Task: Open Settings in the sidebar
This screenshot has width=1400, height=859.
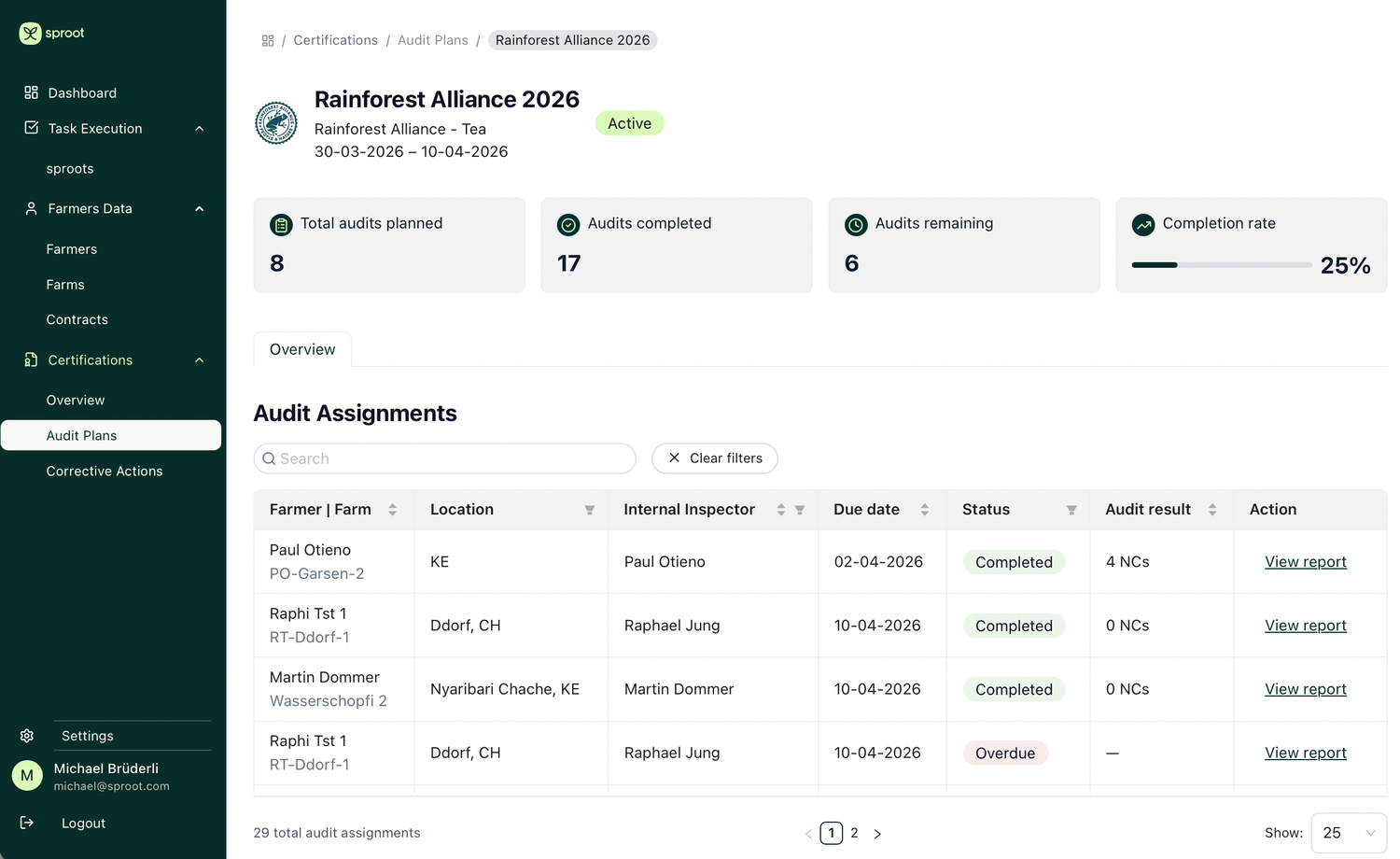Action: pos(88,736)
